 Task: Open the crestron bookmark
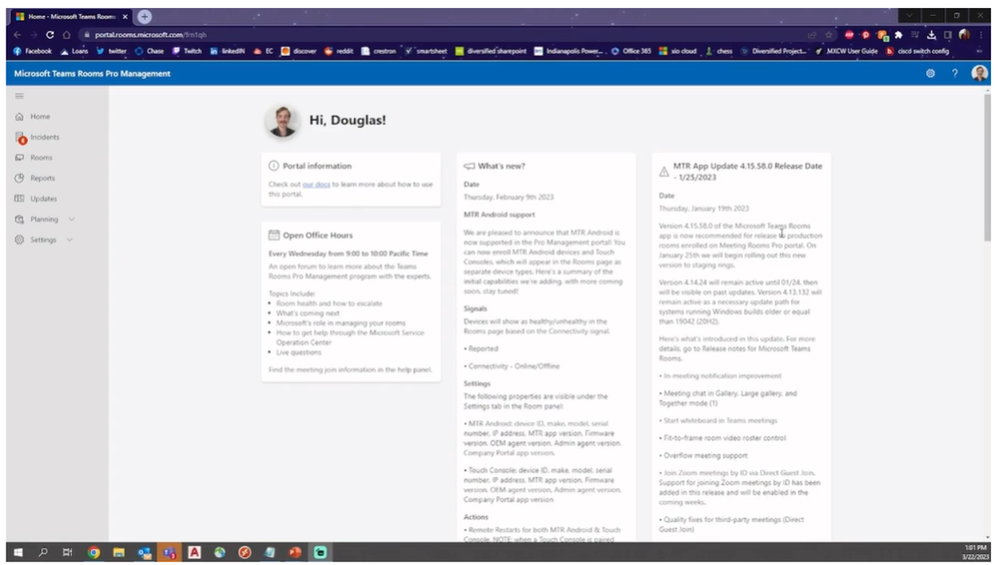pos(378,52)
